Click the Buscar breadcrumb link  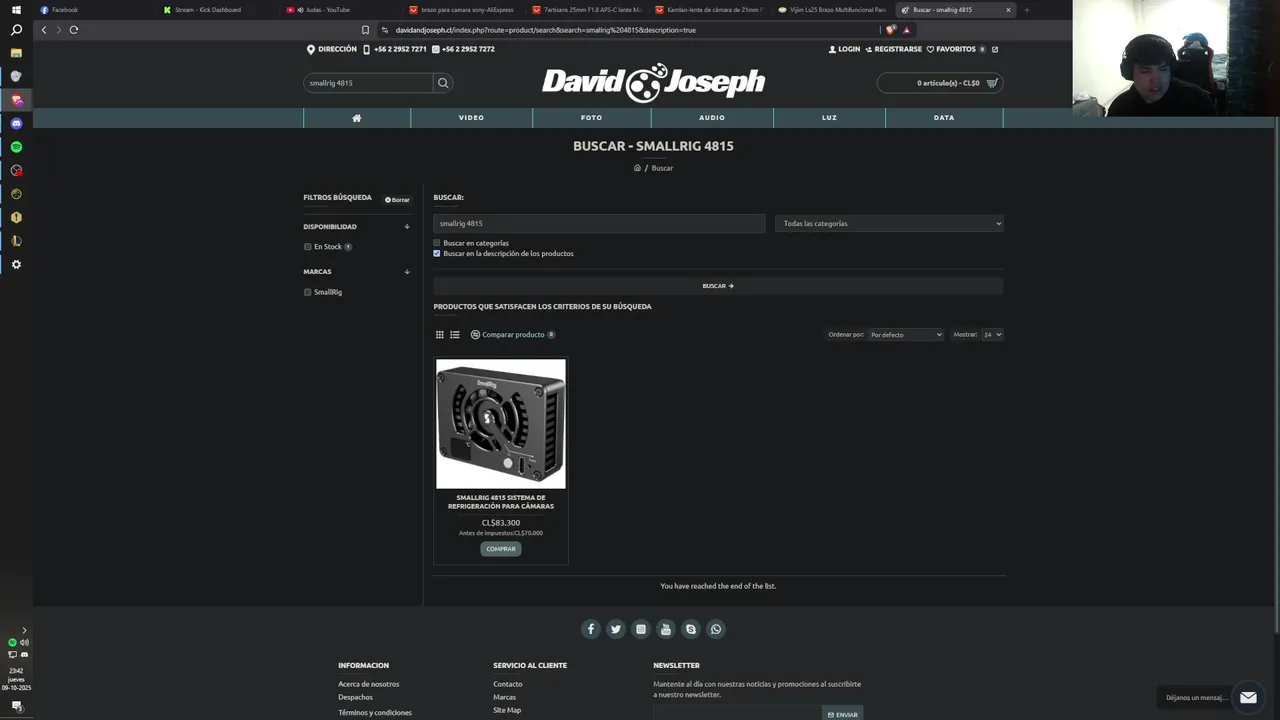pos(662,168)
